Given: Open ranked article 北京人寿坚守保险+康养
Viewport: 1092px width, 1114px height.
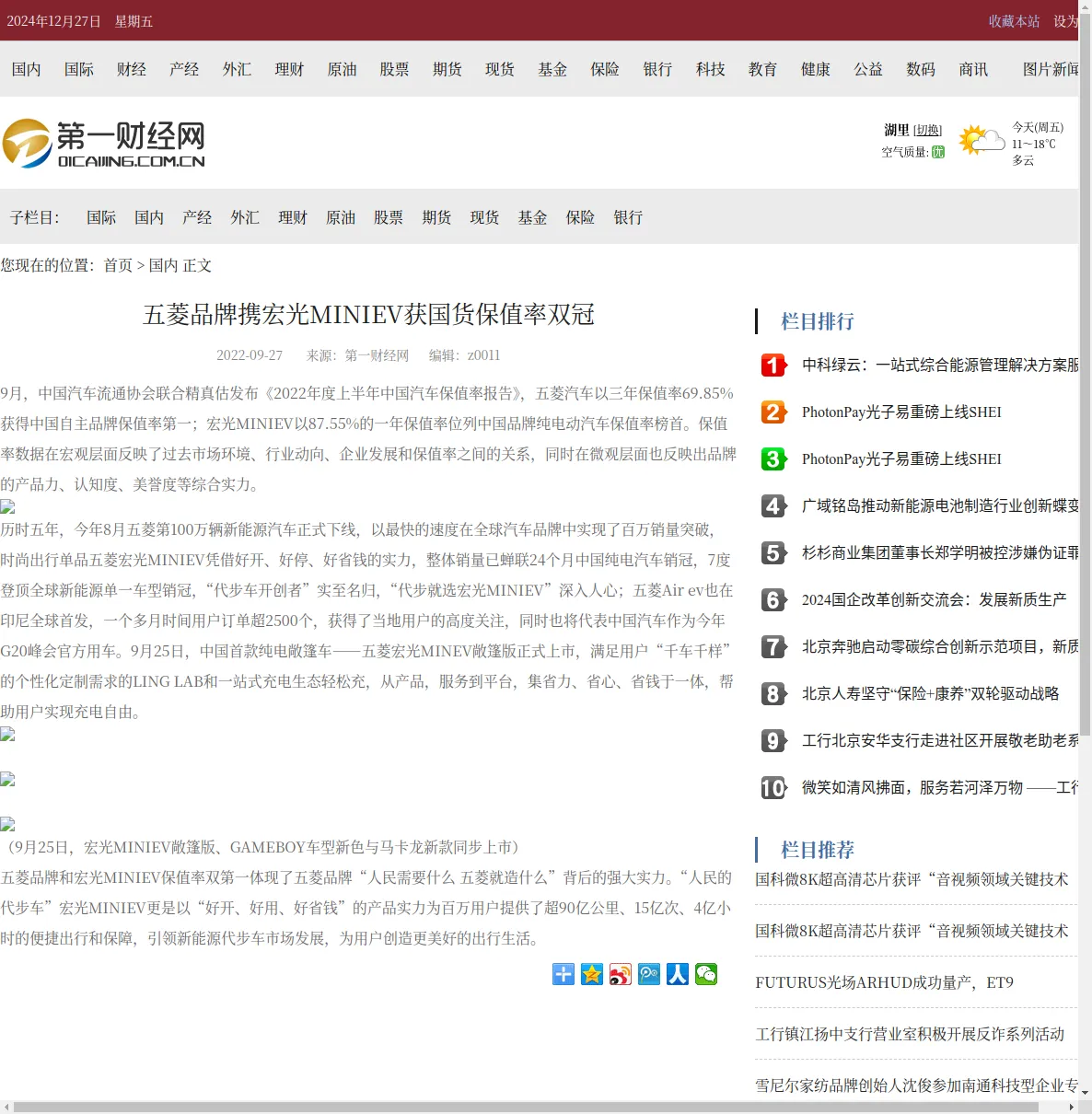Looking at the screenshot, I should click(x=930, y=694).
